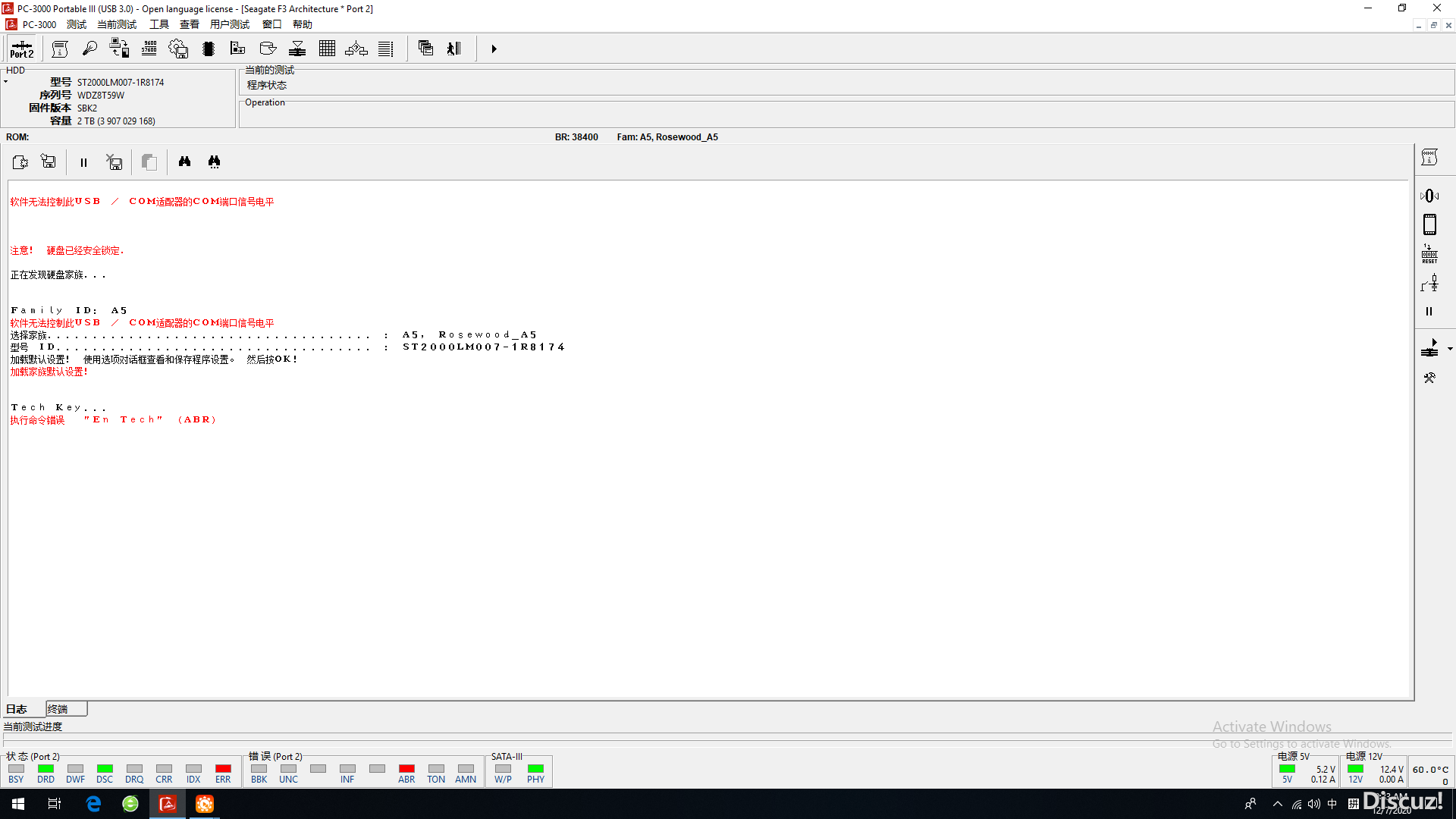Image resolution: width=1456 pixels, height=819 pixels.
Task: Click the play-over-platters sidebar icon
Action: pyautogui.click(x=1429, y=348)
